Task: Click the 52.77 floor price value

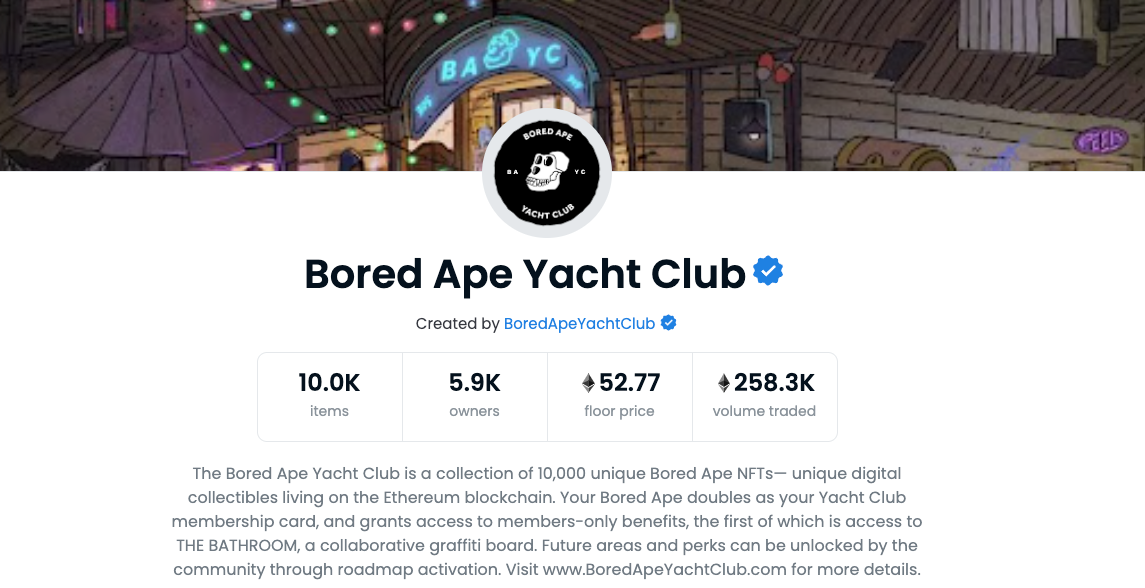Action: click(630, 383)
